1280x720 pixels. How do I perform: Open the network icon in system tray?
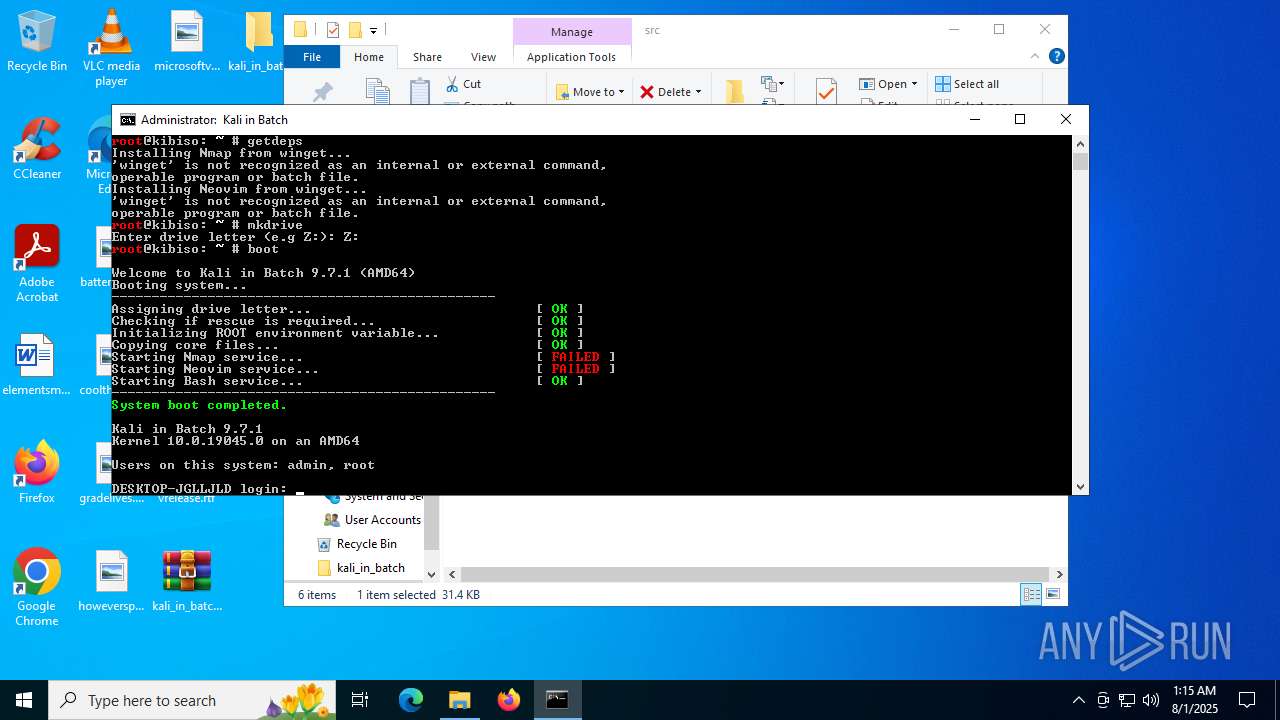point(1127,700)
